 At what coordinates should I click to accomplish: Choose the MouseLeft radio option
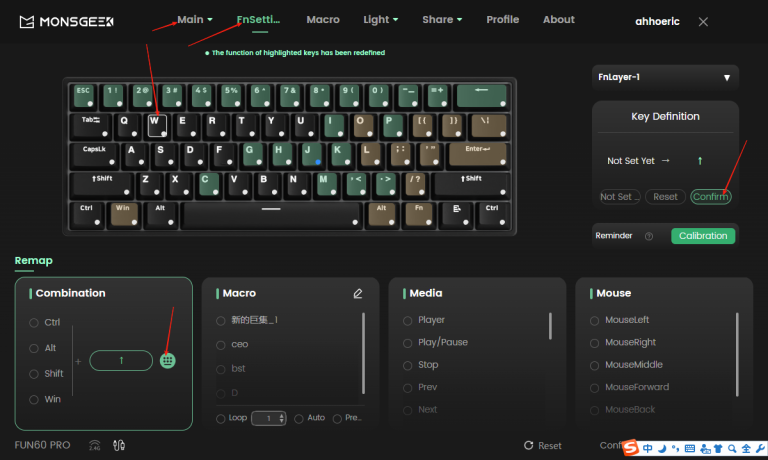595,320
